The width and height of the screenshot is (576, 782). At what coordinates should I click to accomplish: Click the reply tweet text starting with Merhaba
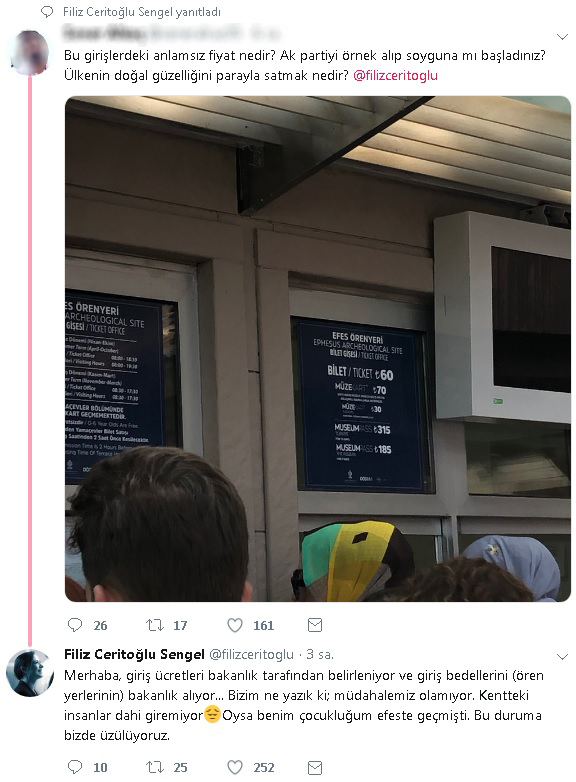pyautogui.click(x=303, y=705)
